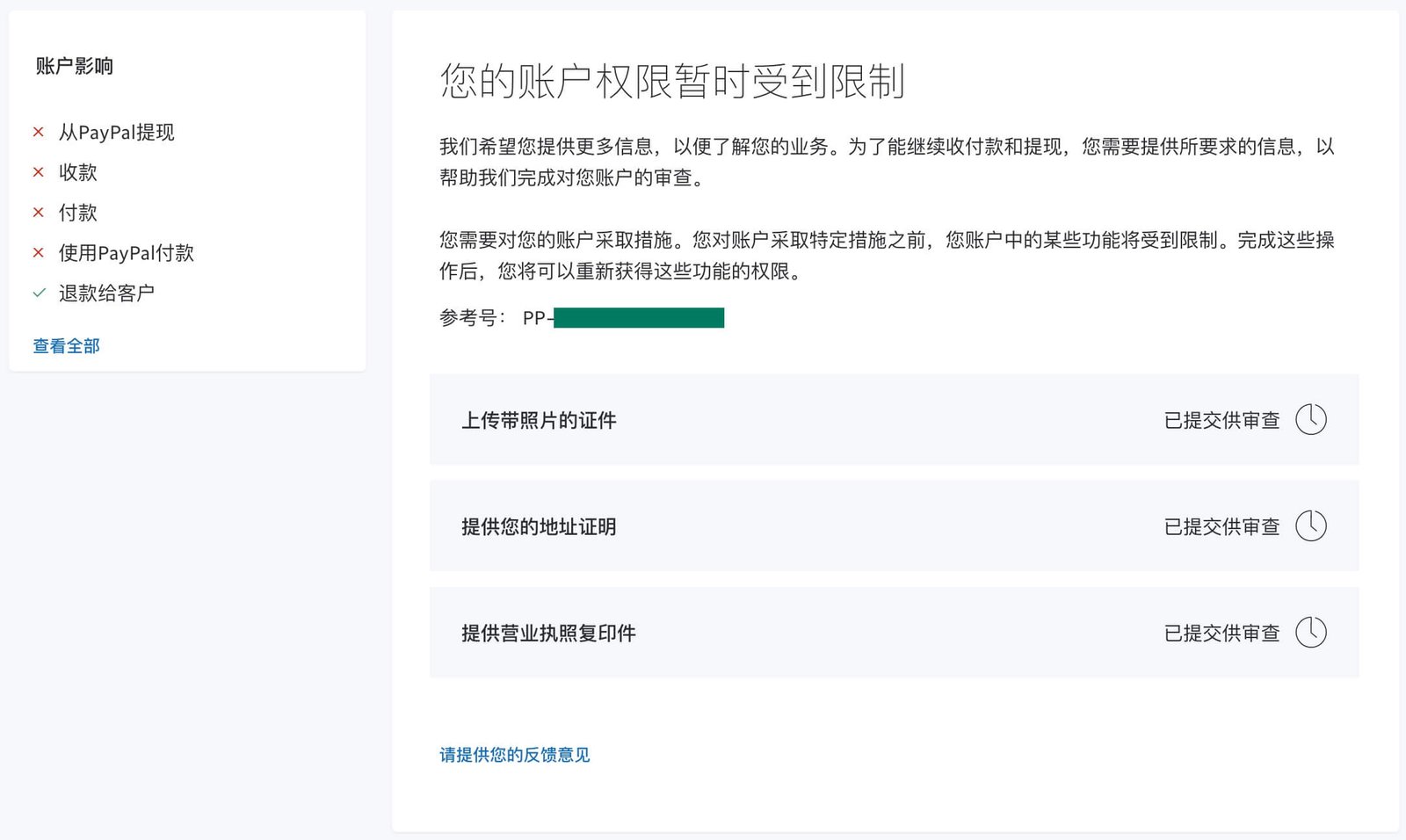This screenshot has width=1406, height=840.
Task: Click the 请提供您的反馈意见 link
Action: (514, 755)
